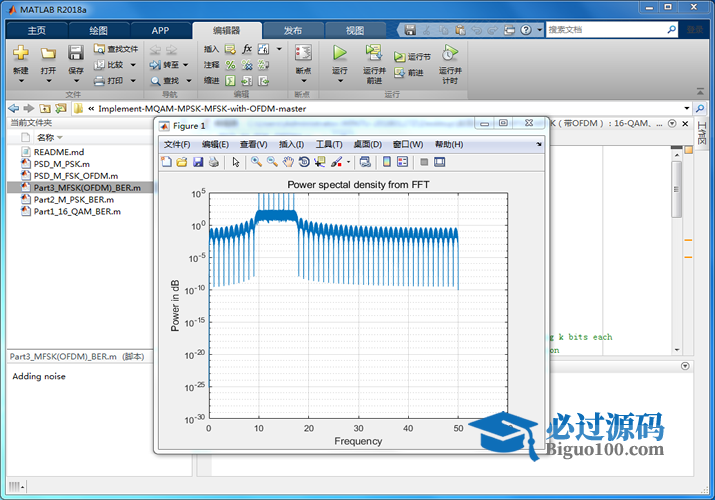
Task: Select the Data Cursor tool
Action: (x=320, y=162)
